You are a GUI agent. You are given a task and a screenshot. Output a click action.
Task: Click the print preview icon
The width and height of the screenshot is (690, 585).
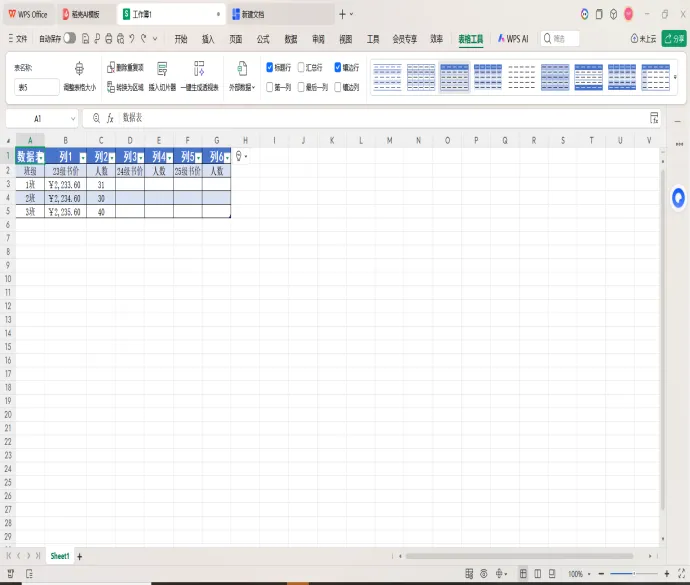point(121,39)
